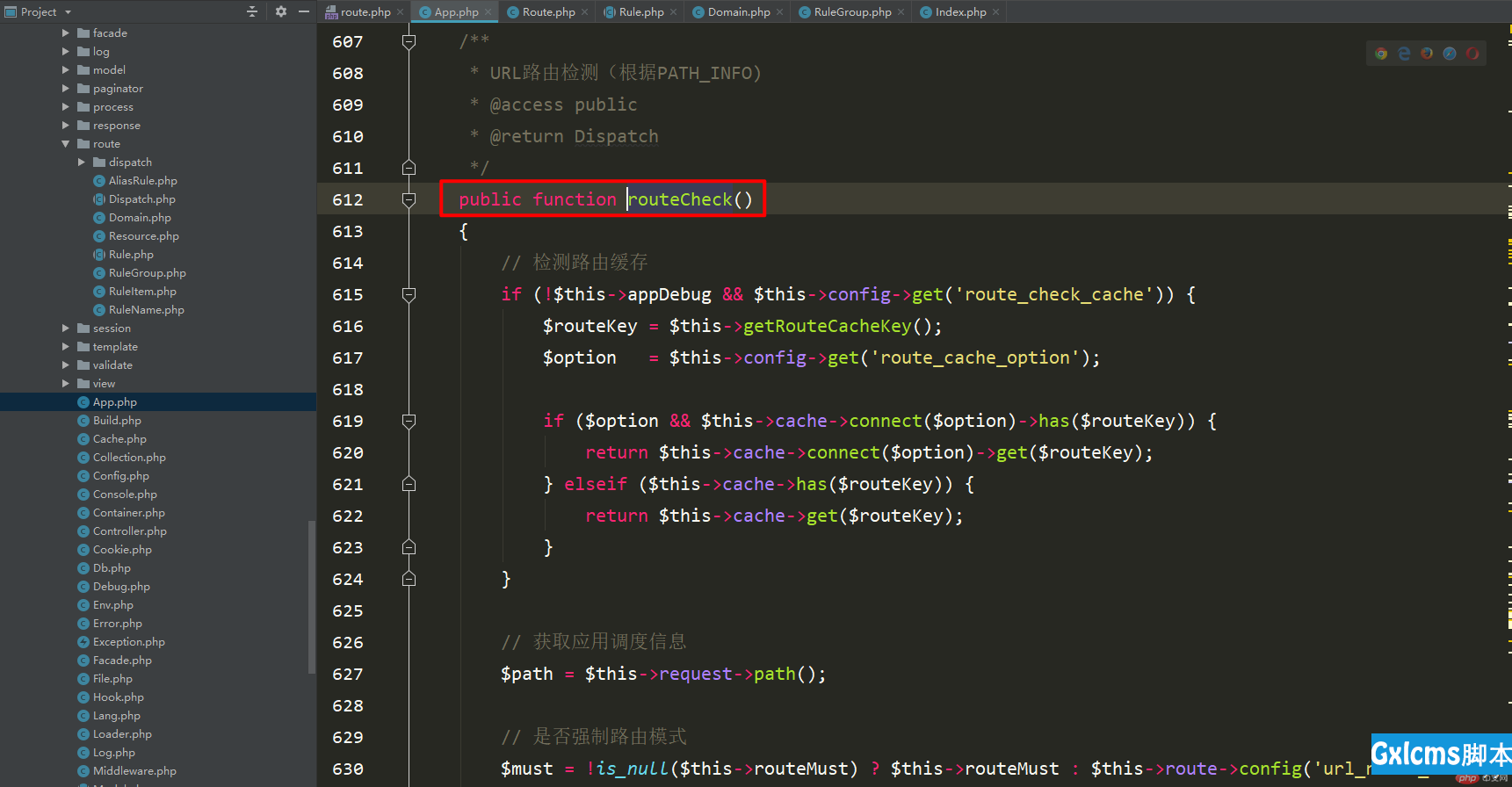Click the routeCheck function name
The height and width of the screenshot is (787, 1512).
[680, 199]
